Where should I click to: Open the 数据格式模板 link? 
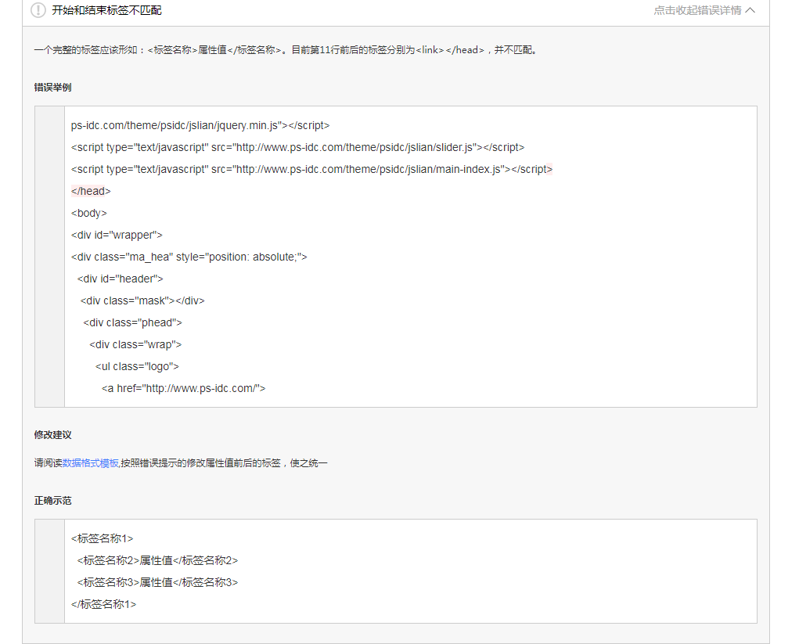pos(90,463)
